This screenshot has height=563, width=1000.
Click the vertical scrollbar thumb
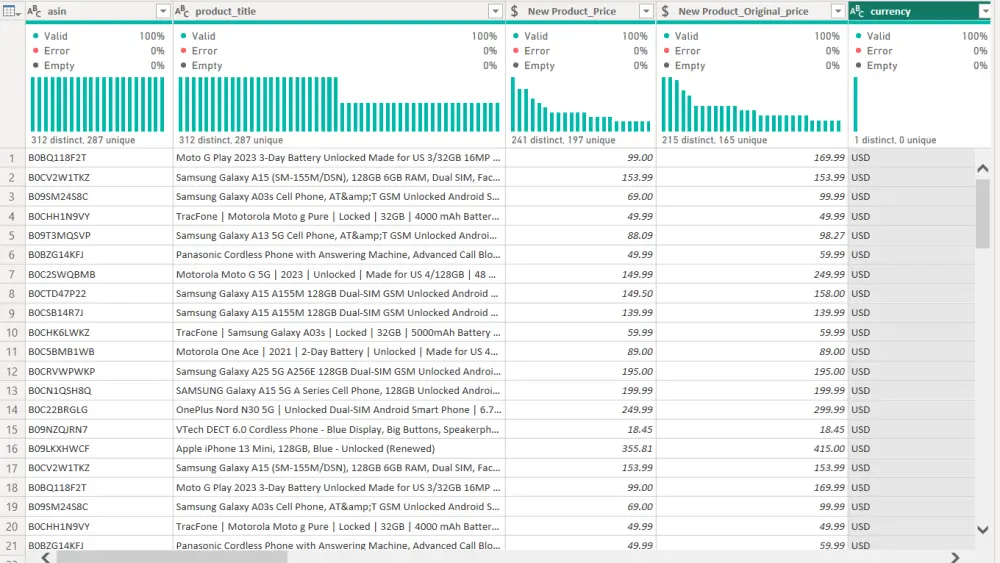pyautogui.click(x=983, y=212)
